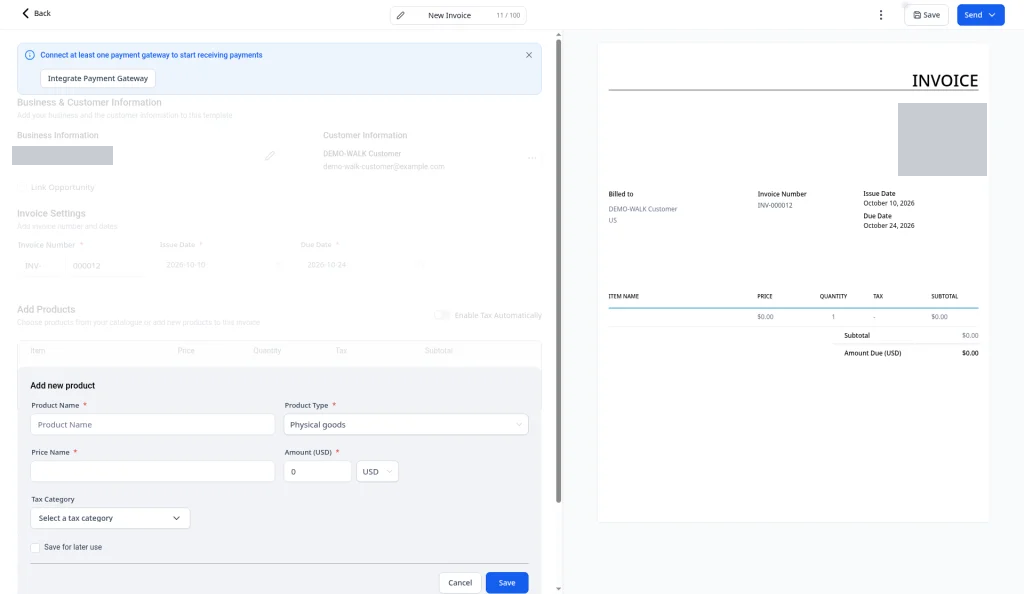
Task: Click demo-walk-customer@example.com email text
Action: coord(383,166)
